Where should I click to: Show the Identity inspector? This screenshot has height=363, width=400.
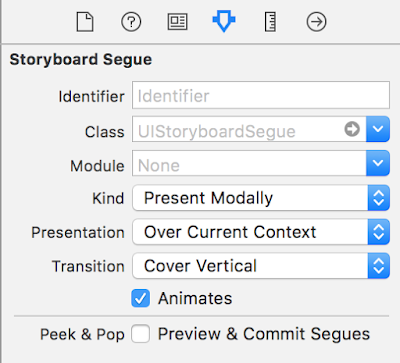pos(177,22)
